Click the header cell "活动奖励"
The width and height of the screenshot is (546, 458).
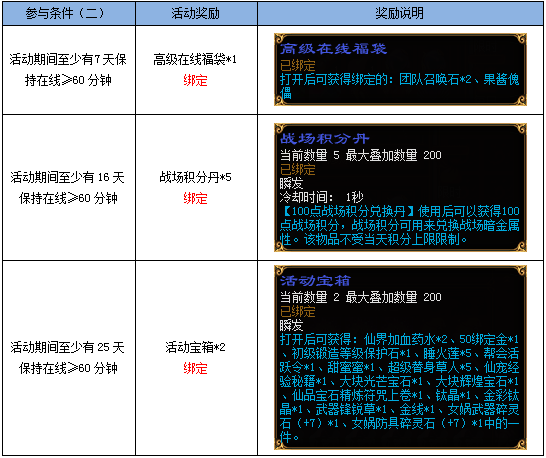(x=196, y=14)
